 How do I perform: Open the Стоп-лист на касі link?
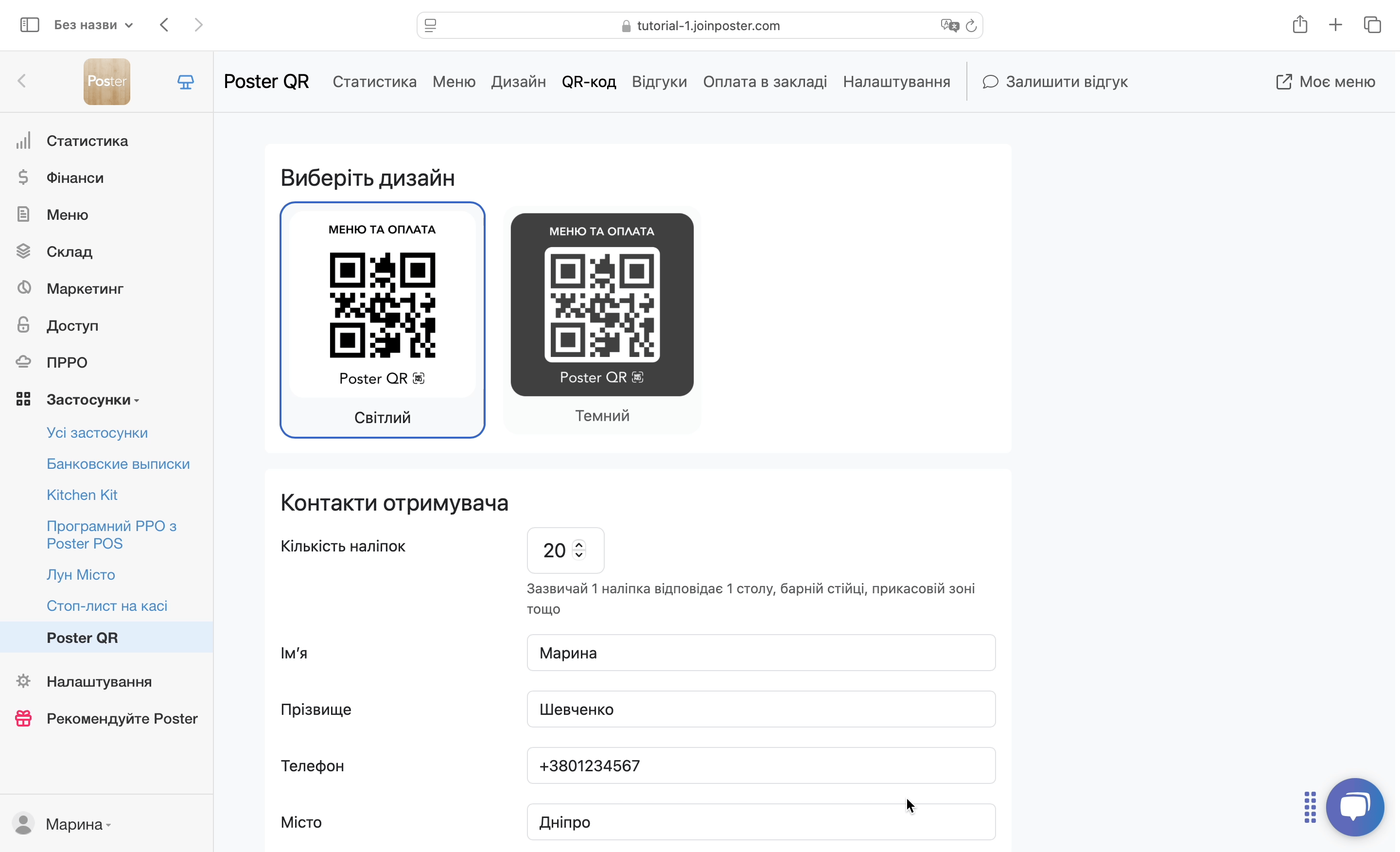pos(107,605)
